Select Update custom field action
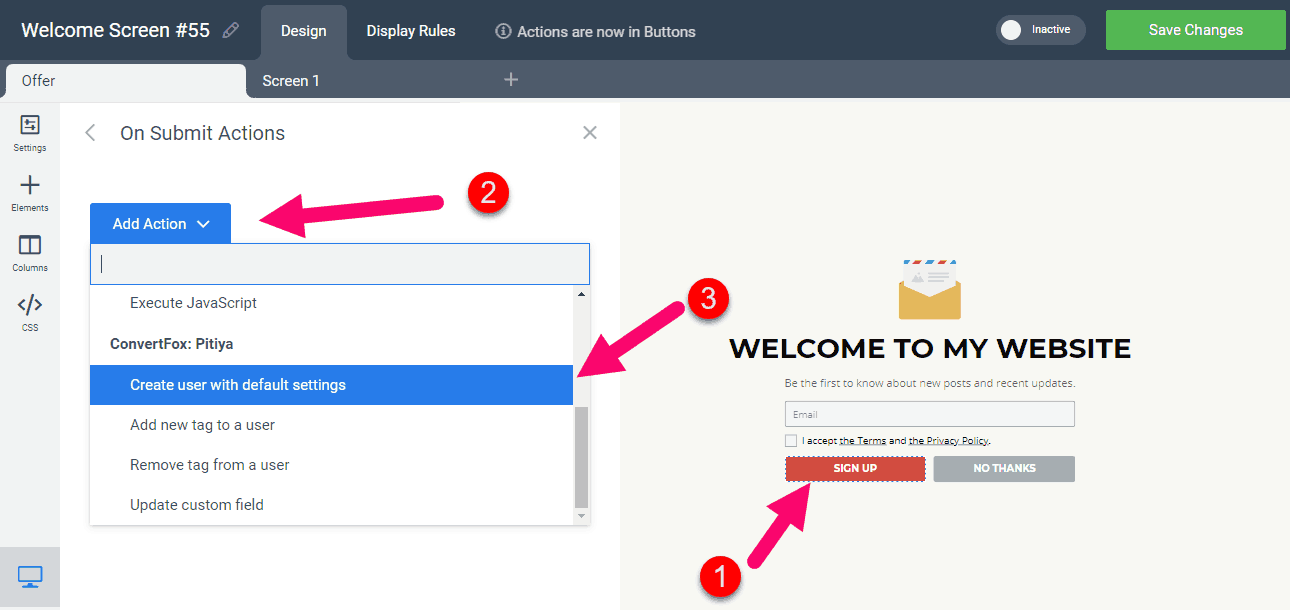This screenshot has width=1290, height=610. point(332,505)
